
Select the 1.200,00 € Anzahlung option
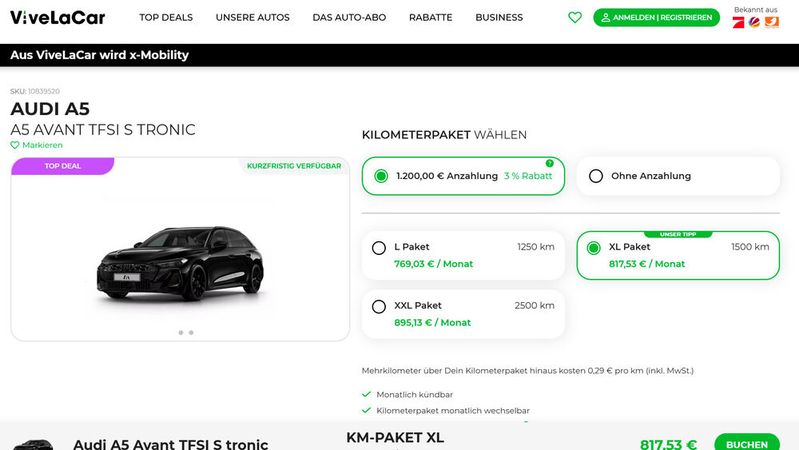pyautogui.click(x=463, y=176)
